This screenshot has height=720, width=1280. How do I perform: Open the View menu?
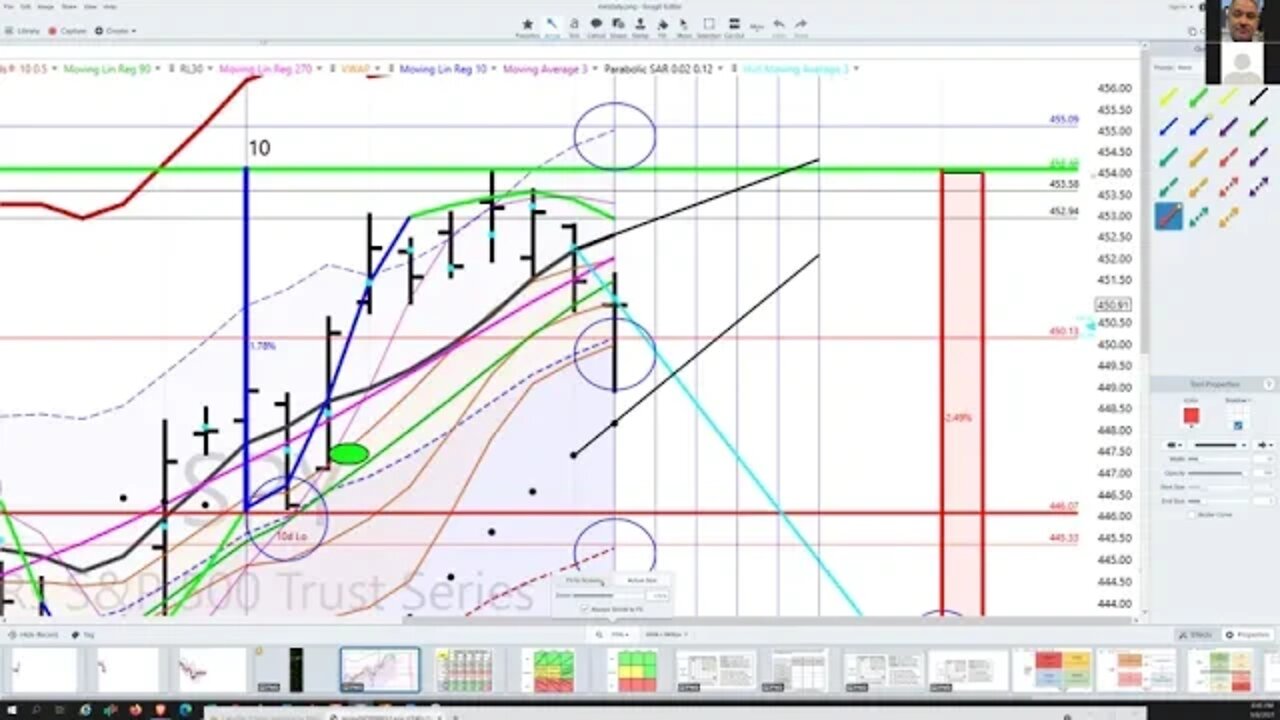point(91,6)
